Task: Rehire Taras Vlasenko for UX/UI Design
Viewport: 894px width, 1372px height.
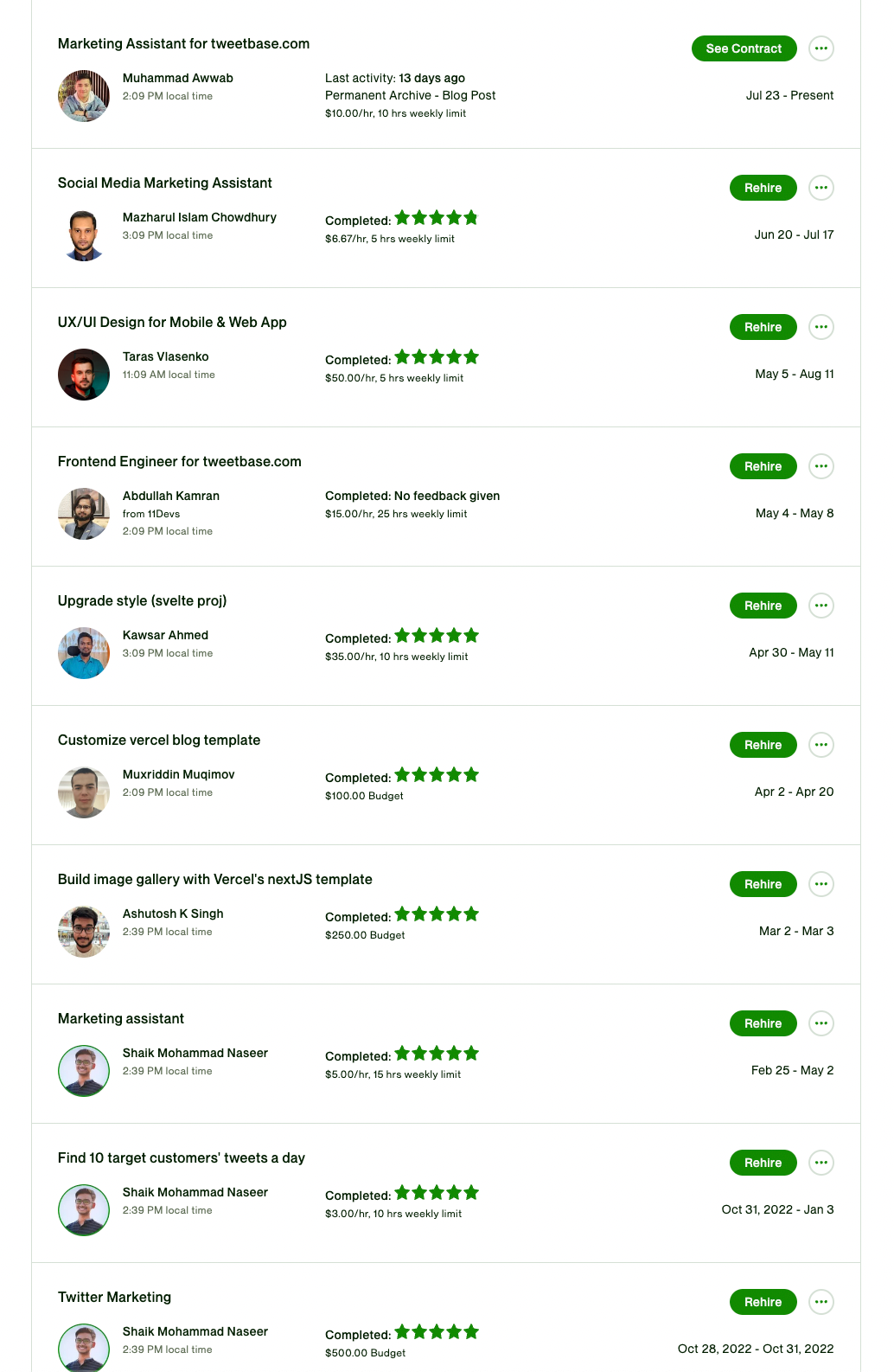Action: 763,327
